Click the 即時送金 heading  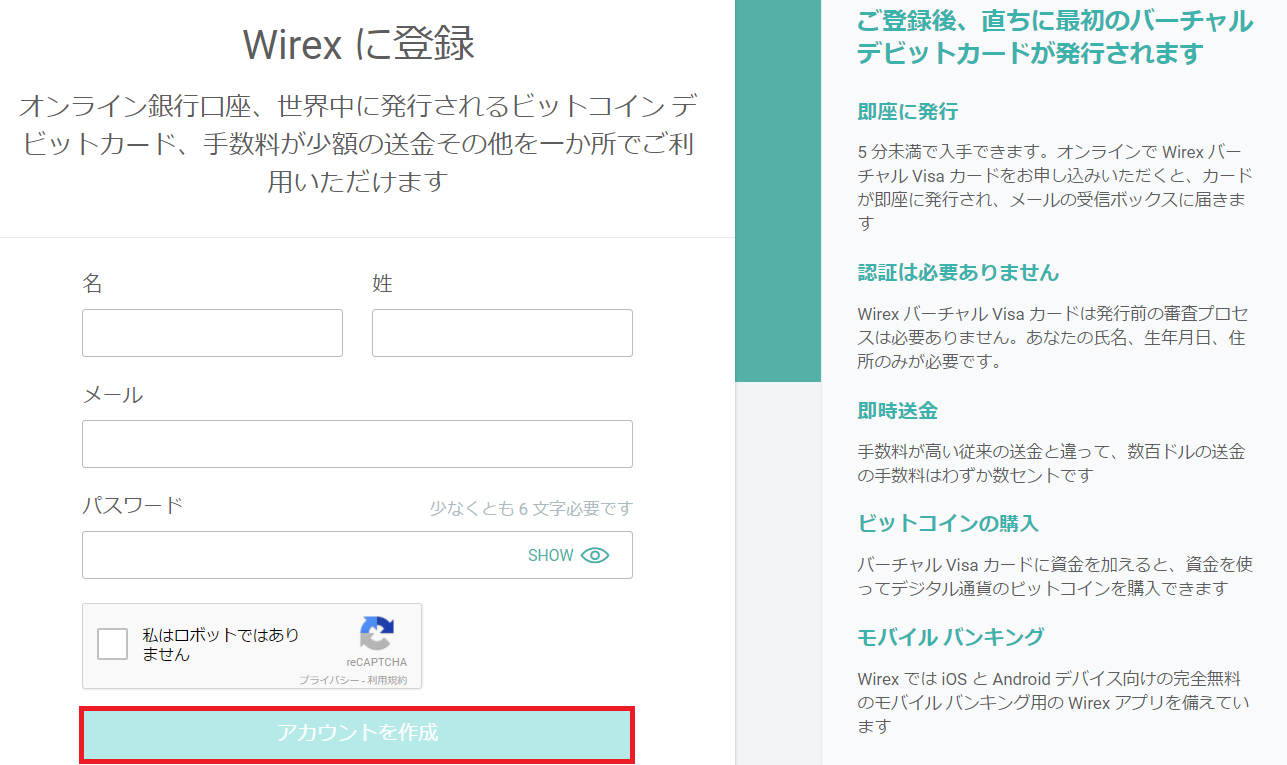click(x=897, y=411)
